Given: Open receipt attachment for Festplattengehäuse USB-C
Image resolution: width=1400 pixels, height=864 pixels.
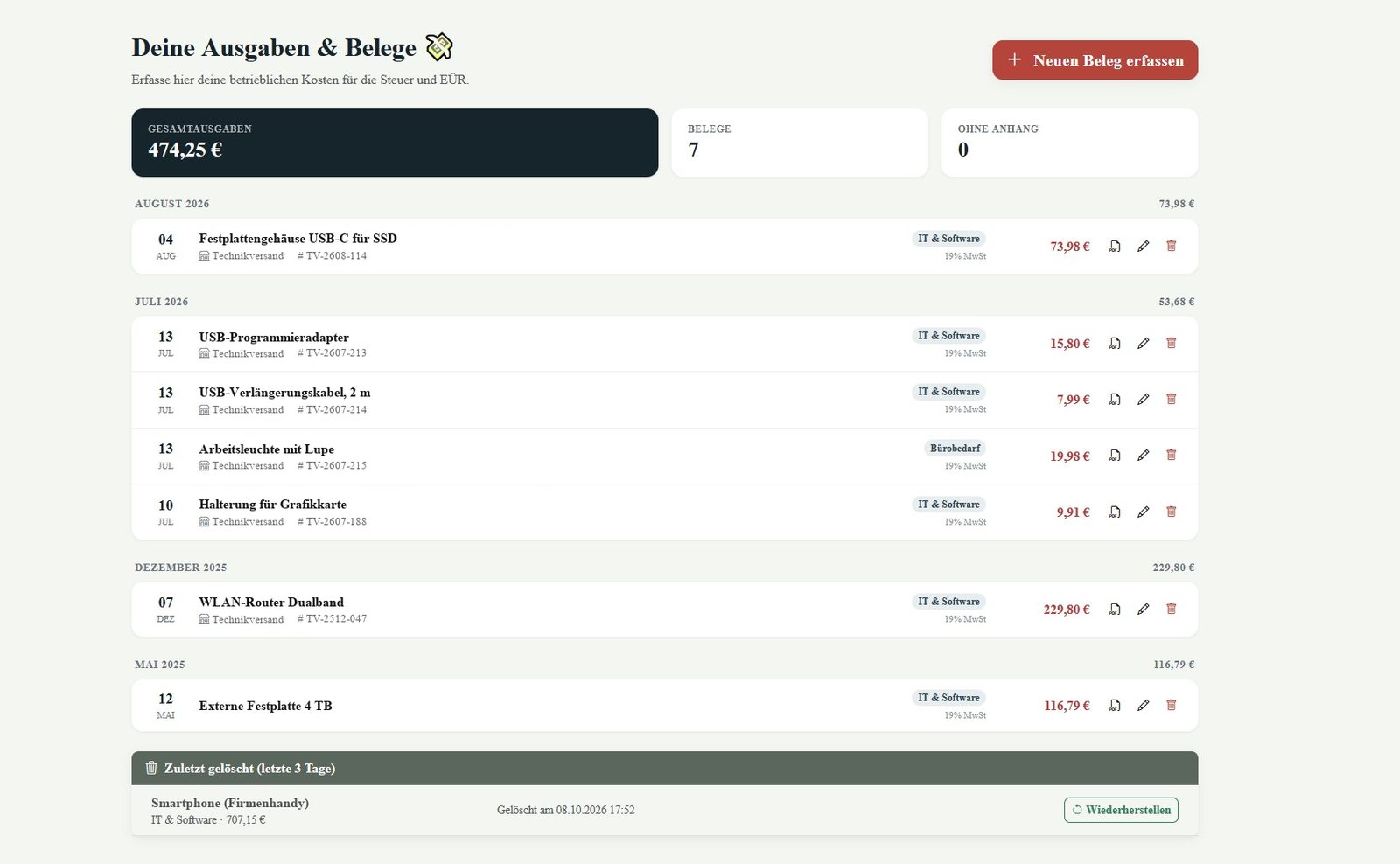Looking at the screenshot, I should tap(1115, 247).
